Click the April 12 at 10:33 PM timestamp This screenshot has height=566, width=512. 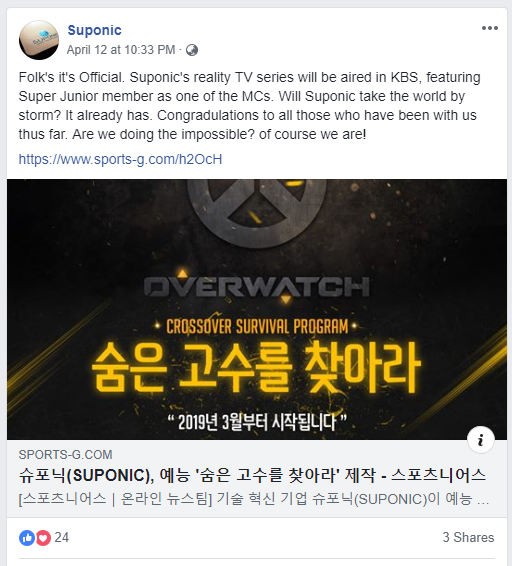point(121,50)
